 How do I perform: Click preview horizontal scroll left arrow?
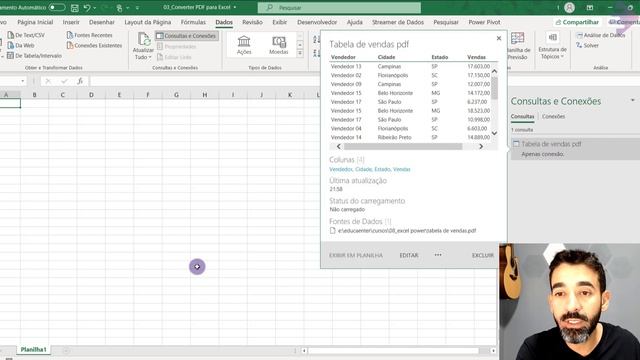[x=338, y=146]
